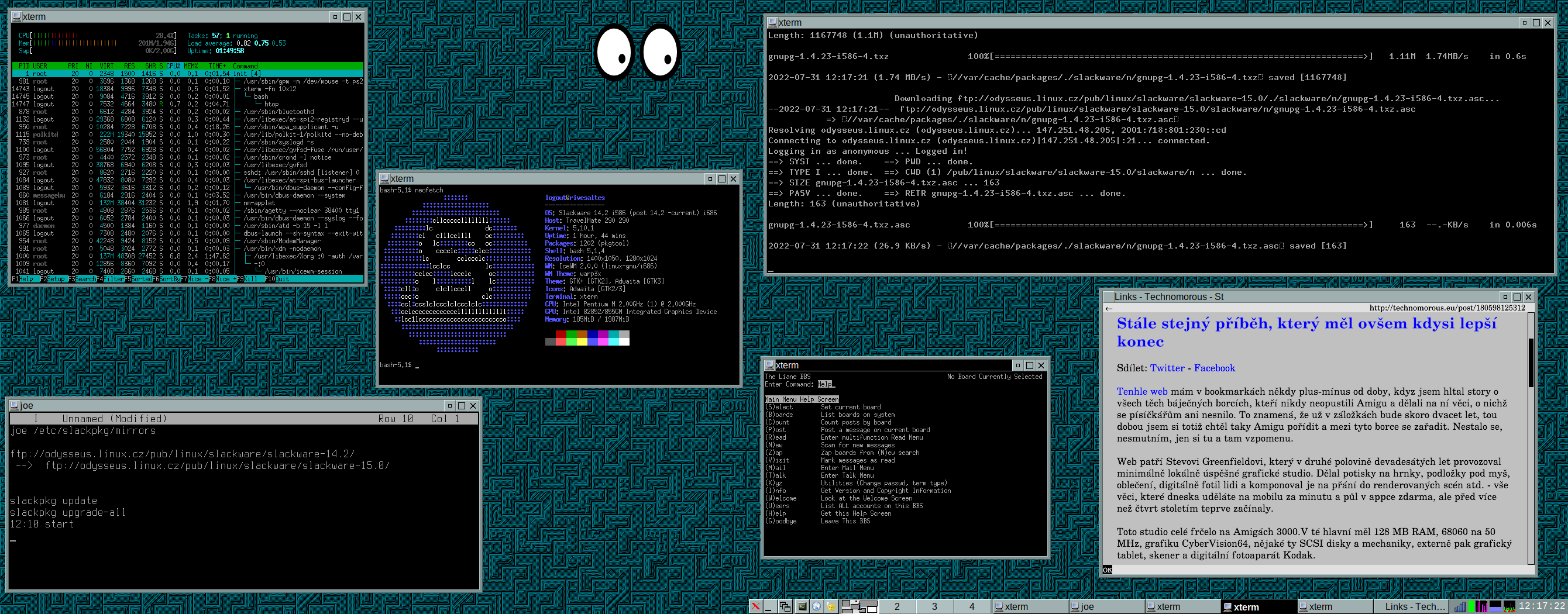Screen dimensions: 1568x614
Task: Switch to workspace 3
Action: pos(934,606)
